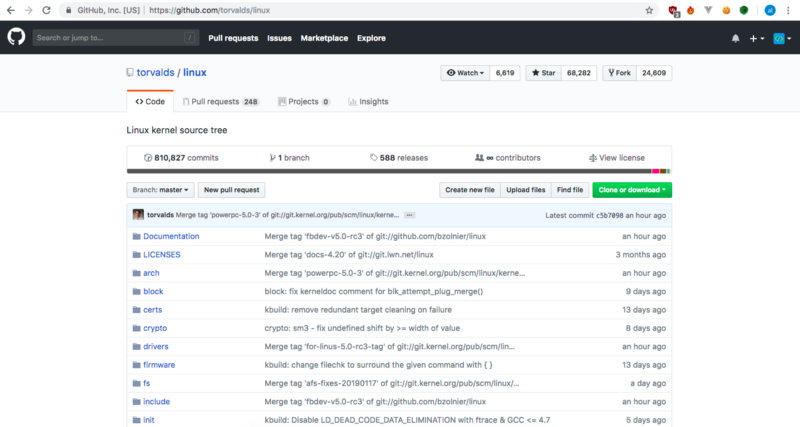Open Pull requests in top navigation
Screen dimensions: 800x427
(233, 38)
